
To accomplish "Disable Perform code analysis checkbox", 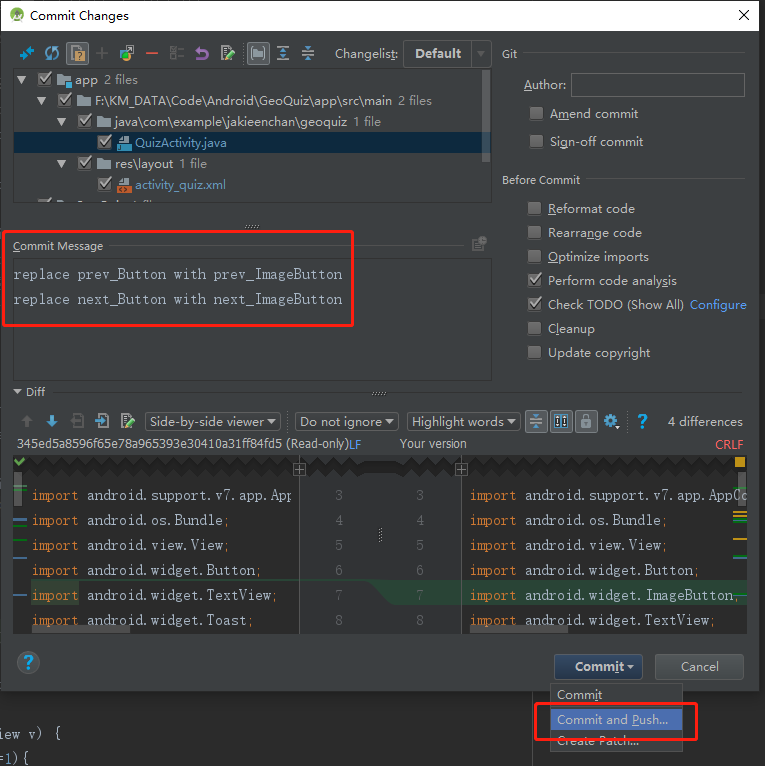I will click(x=534, y=280).
